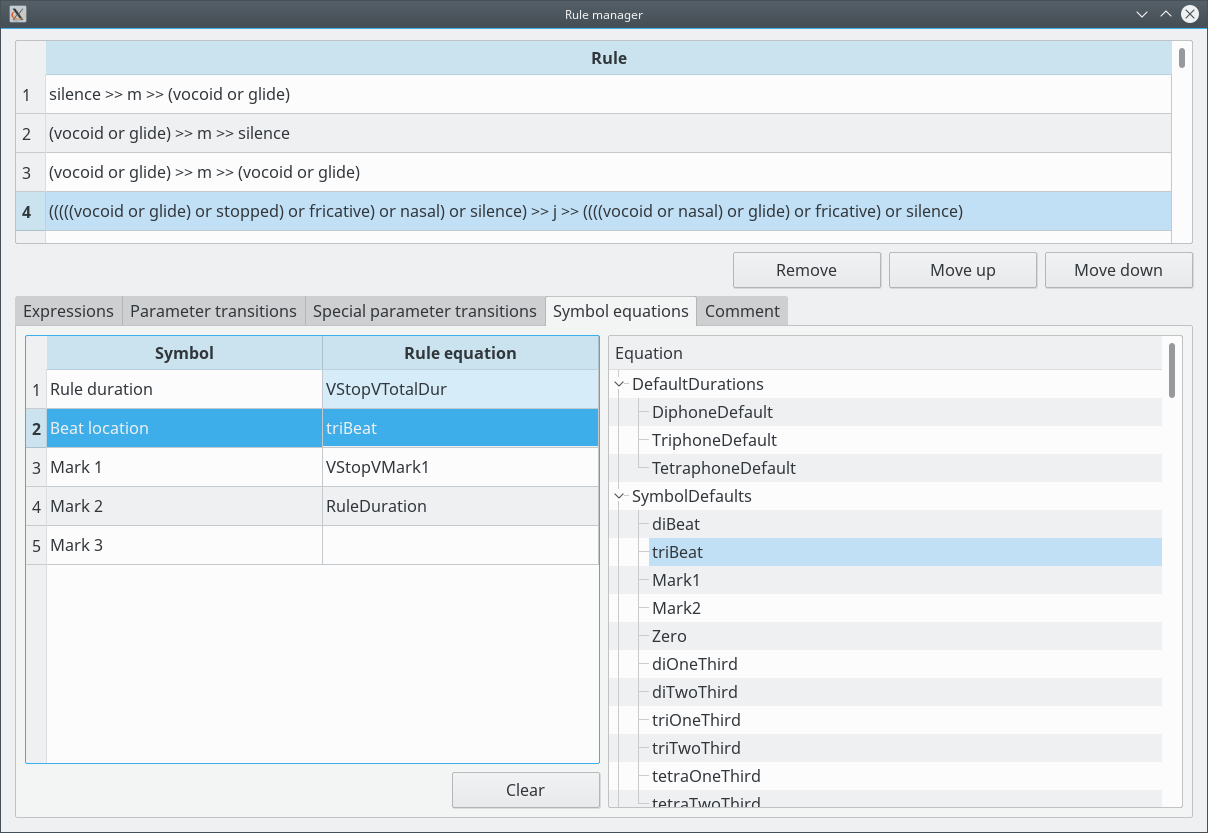
Task: Click the 'RuleDuration' equation cell
Action: [x=460, y=506]
